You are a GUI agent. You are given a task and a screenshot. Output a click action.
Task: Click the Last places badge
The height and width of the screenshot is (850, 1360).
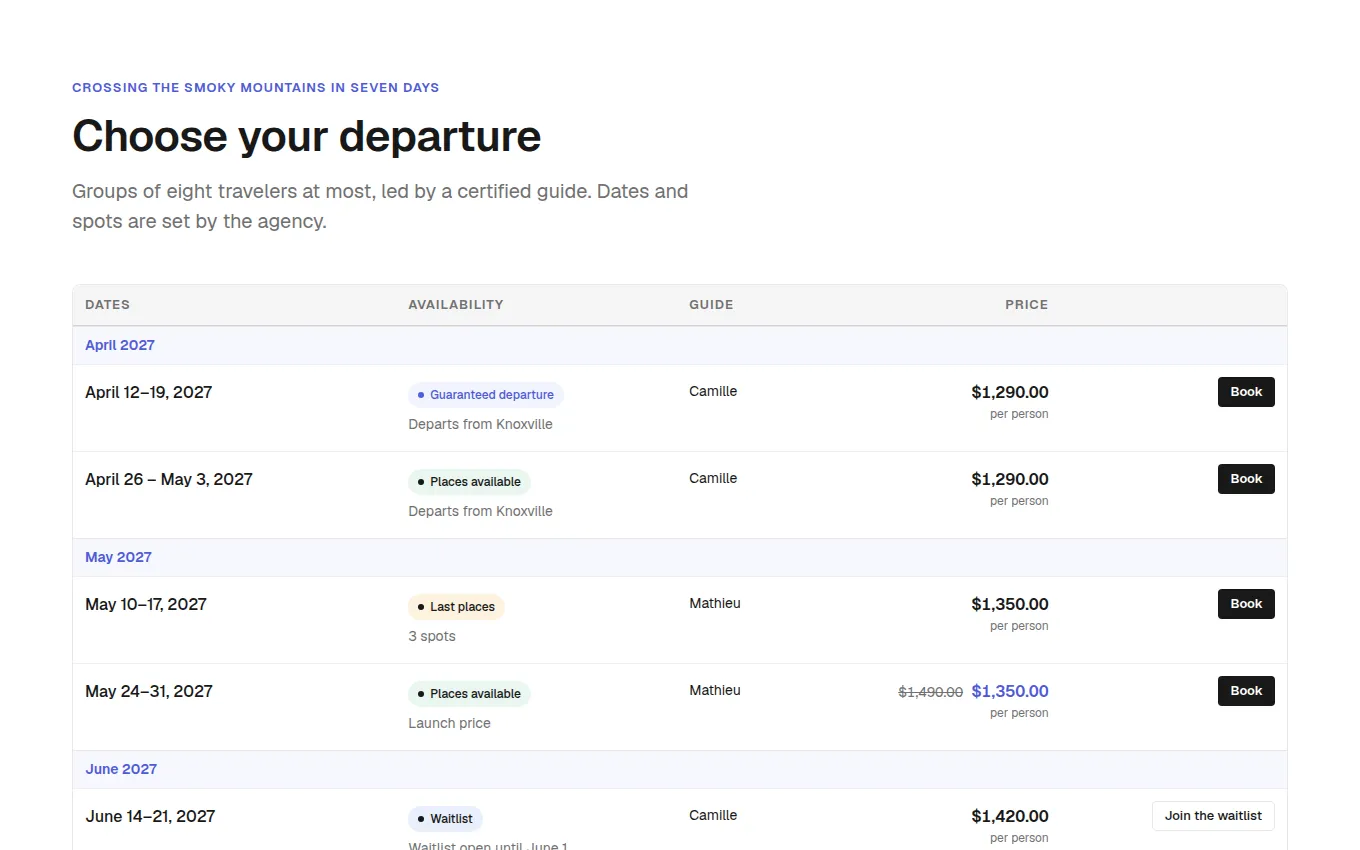[456, 607]
